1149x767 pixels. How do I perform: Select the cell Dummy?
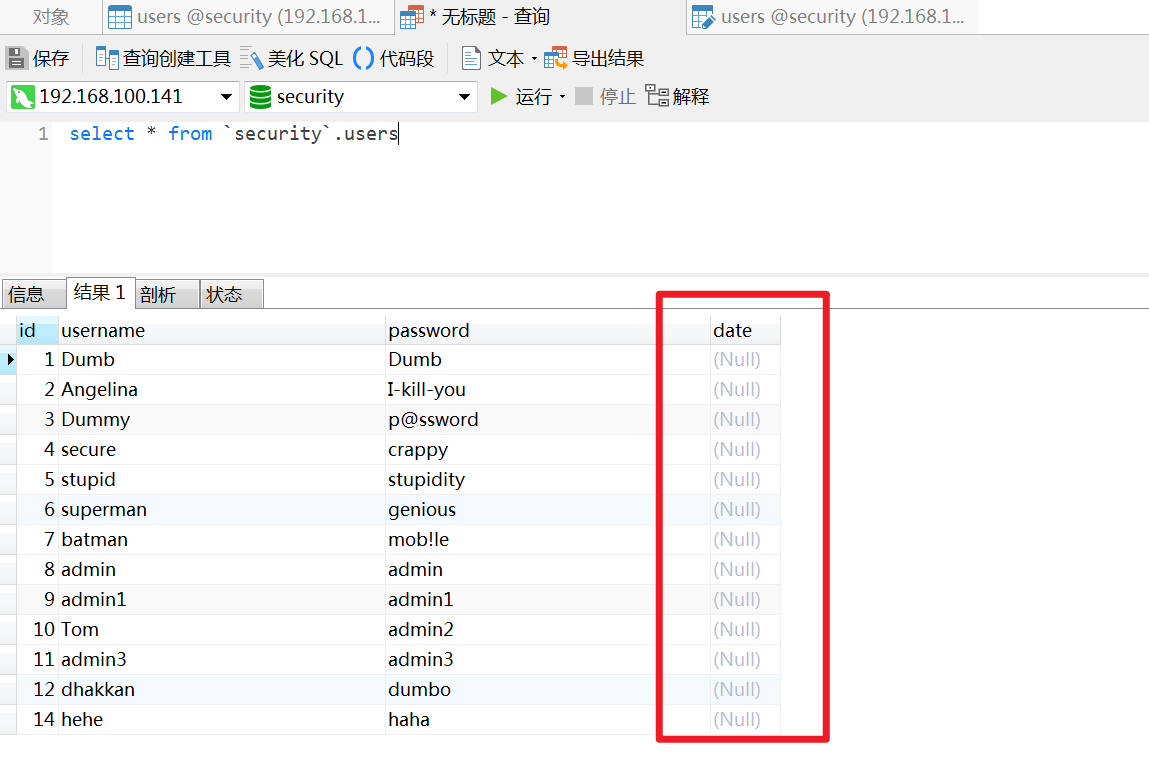coord(221,420)
